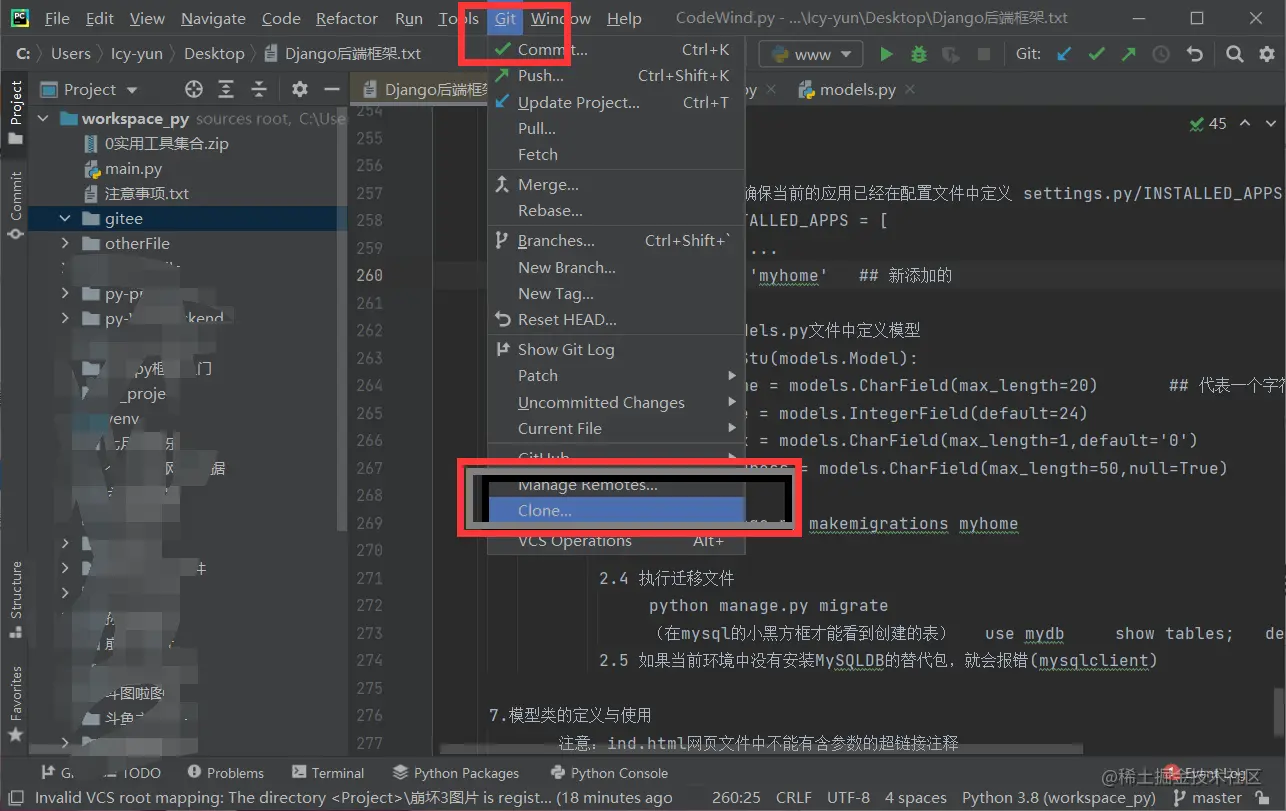Click the CRLF line separator widget
1286x811 pixels.
[794, 798]
